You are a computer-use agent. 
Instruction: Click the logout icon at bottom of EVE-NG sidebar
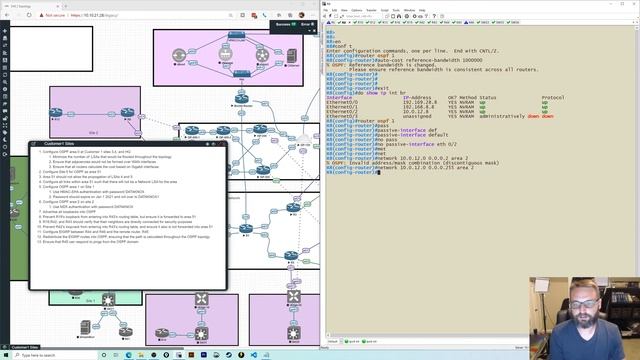[x=5, y=155]
